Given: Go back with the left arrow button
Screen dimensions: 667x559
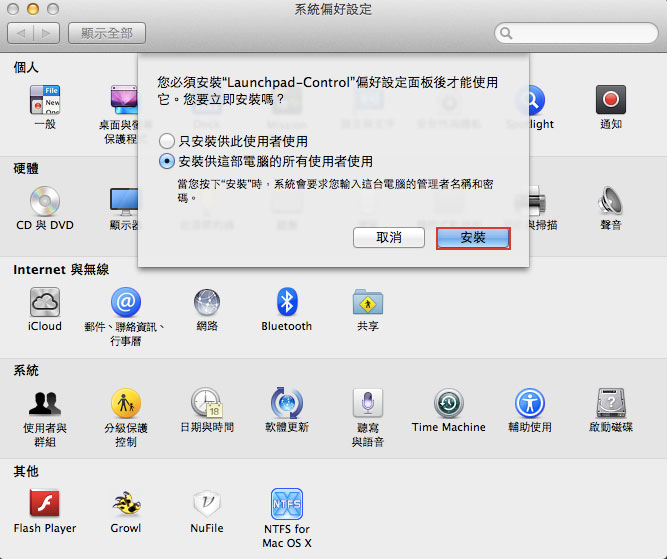Looking at the screenshot, I should pyautogui.click(x=21, y=33).
